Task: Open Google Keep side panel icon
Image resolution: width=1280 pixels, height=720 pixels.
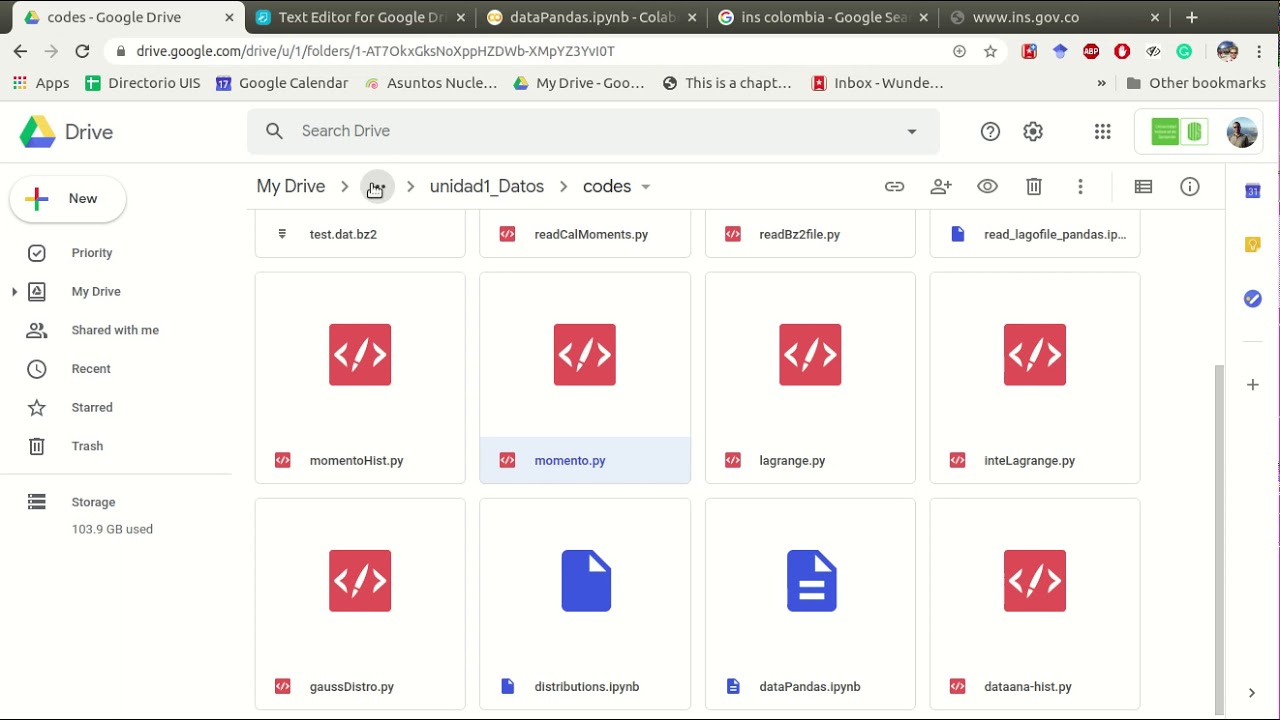Action: point(1252,244)
